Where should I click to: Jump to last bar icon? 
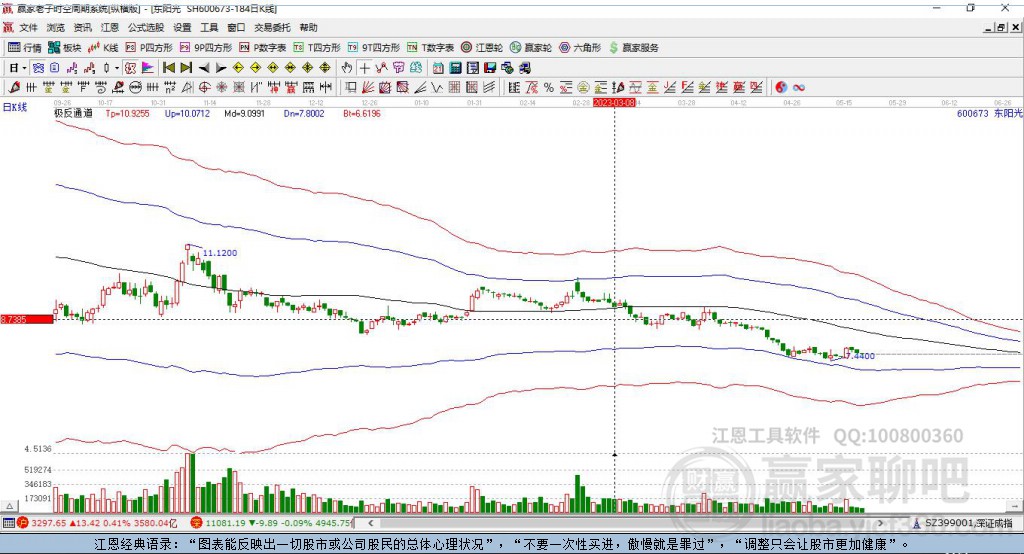[x=186, y=68]
